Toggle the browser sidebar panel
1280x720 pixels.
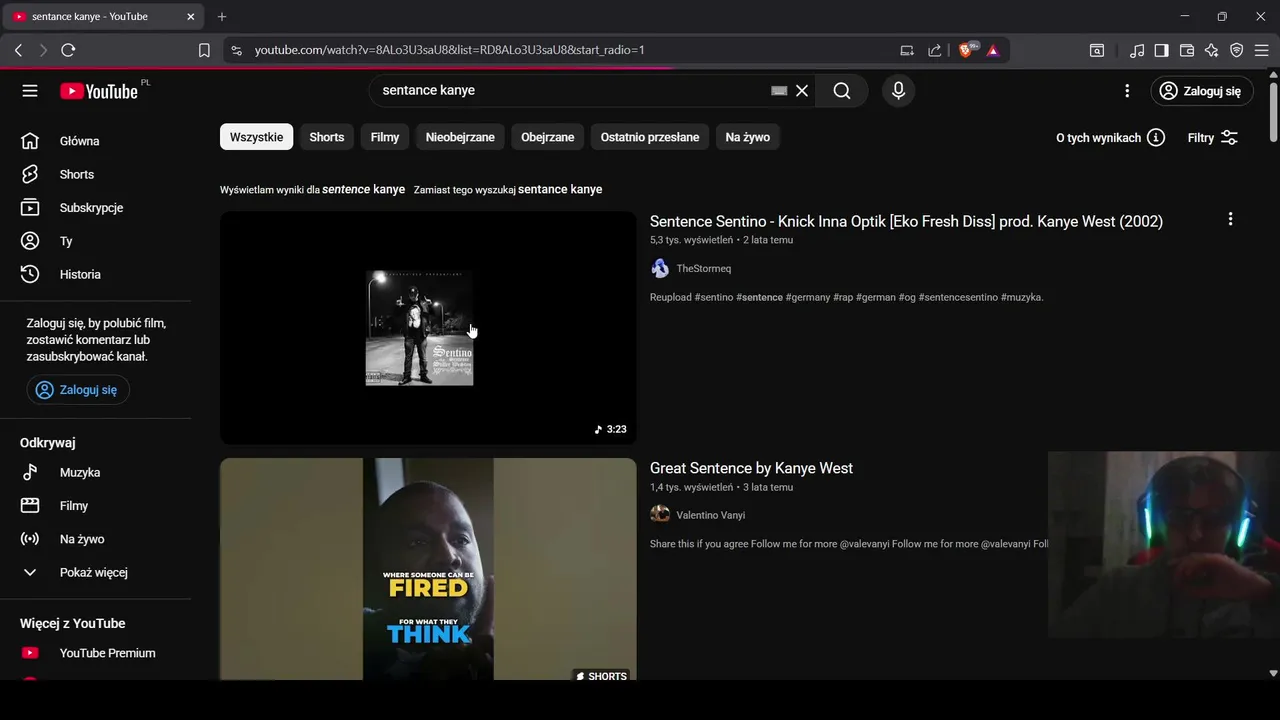[x=1161, y=50]
